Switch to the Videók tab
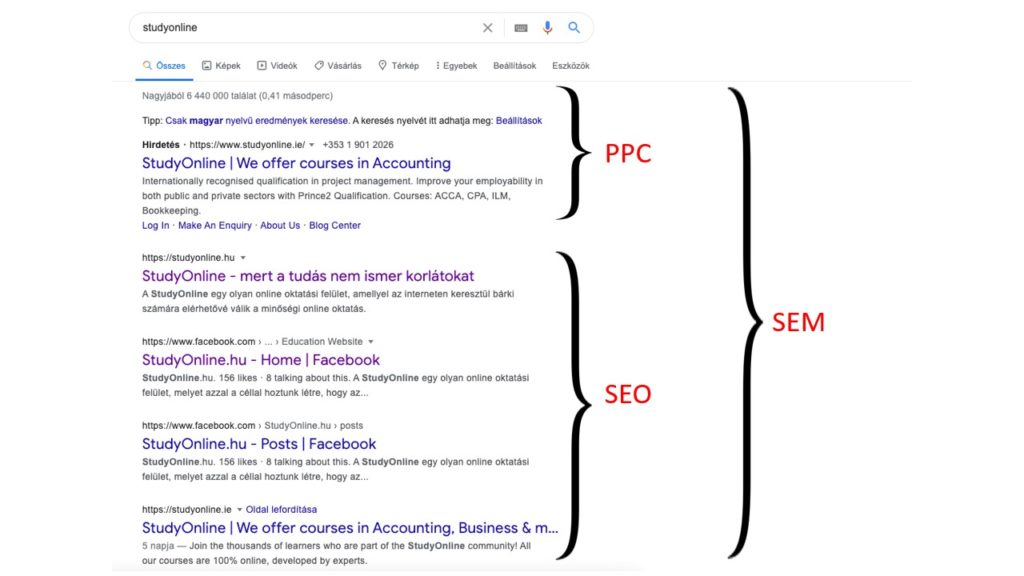This screenshot has height=576, width=1024. 277,65
